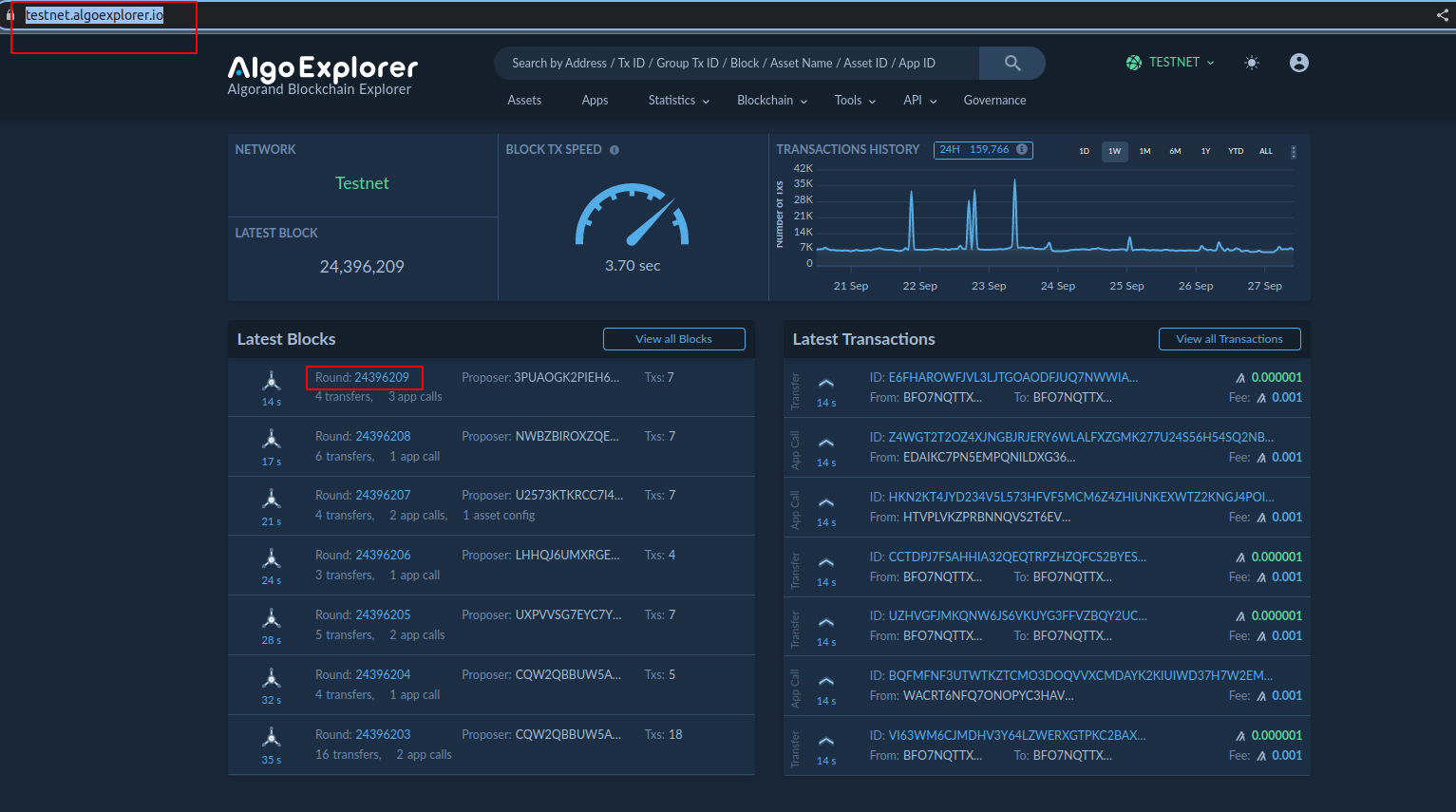Select the YTD chart range
Viewport: 1456px width, 812px height.
1236,152
